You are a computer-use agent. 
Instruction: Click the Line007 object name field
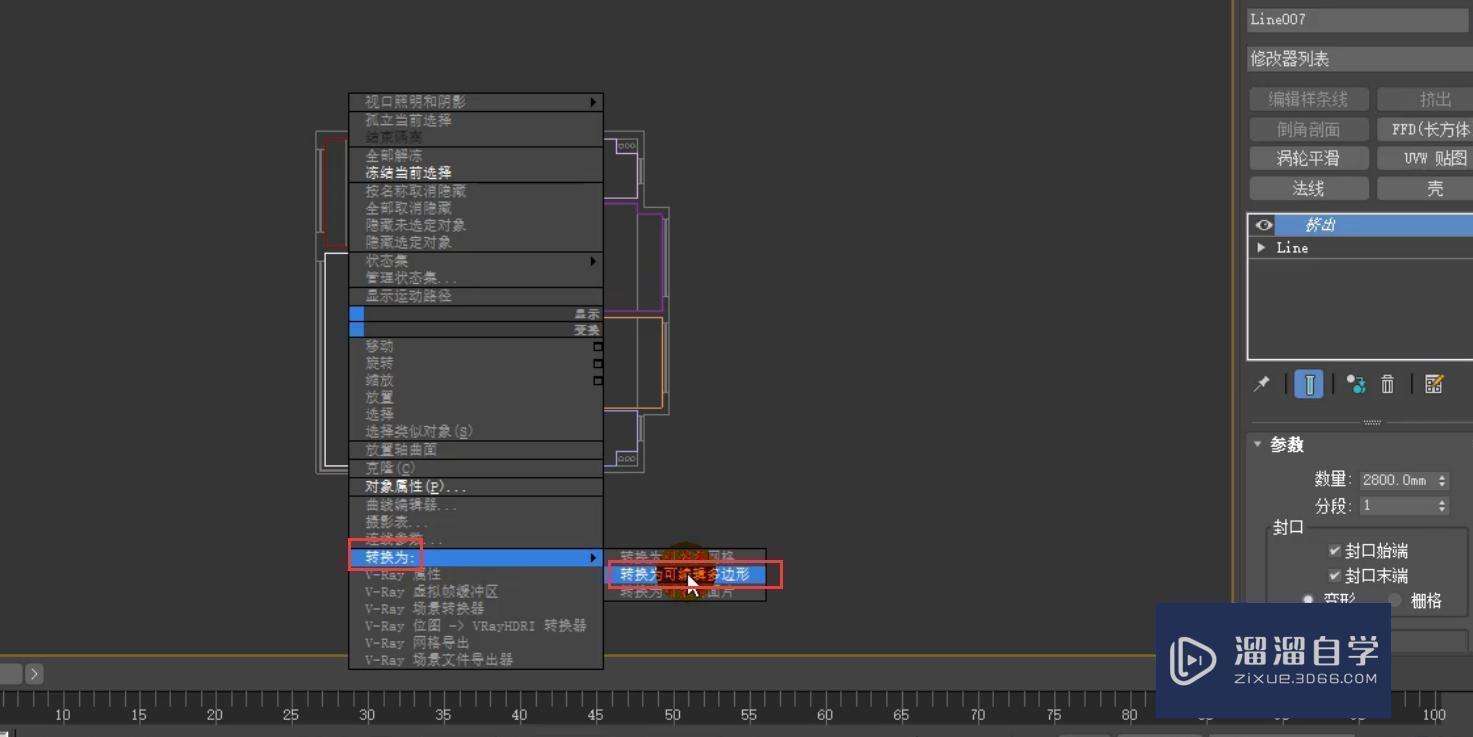[1360, 19]
